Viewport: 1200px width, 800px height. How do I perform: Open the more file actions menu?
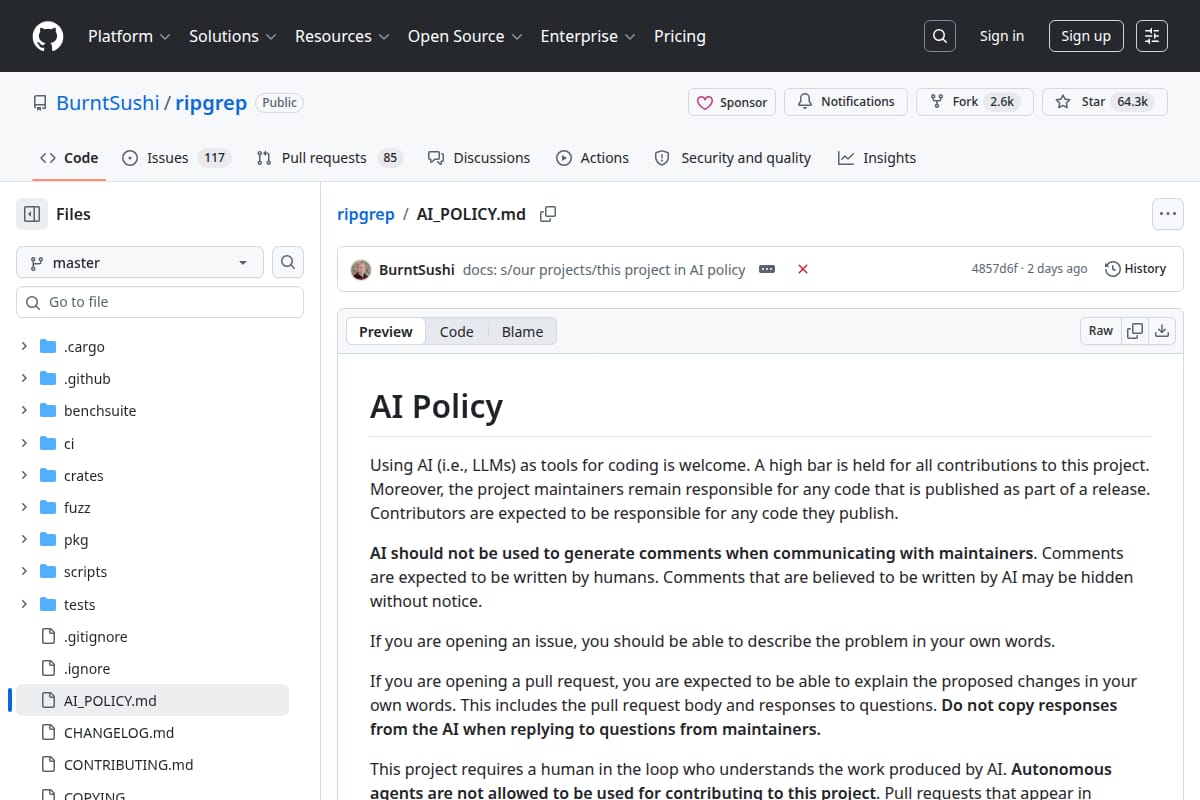(1168, 214)
